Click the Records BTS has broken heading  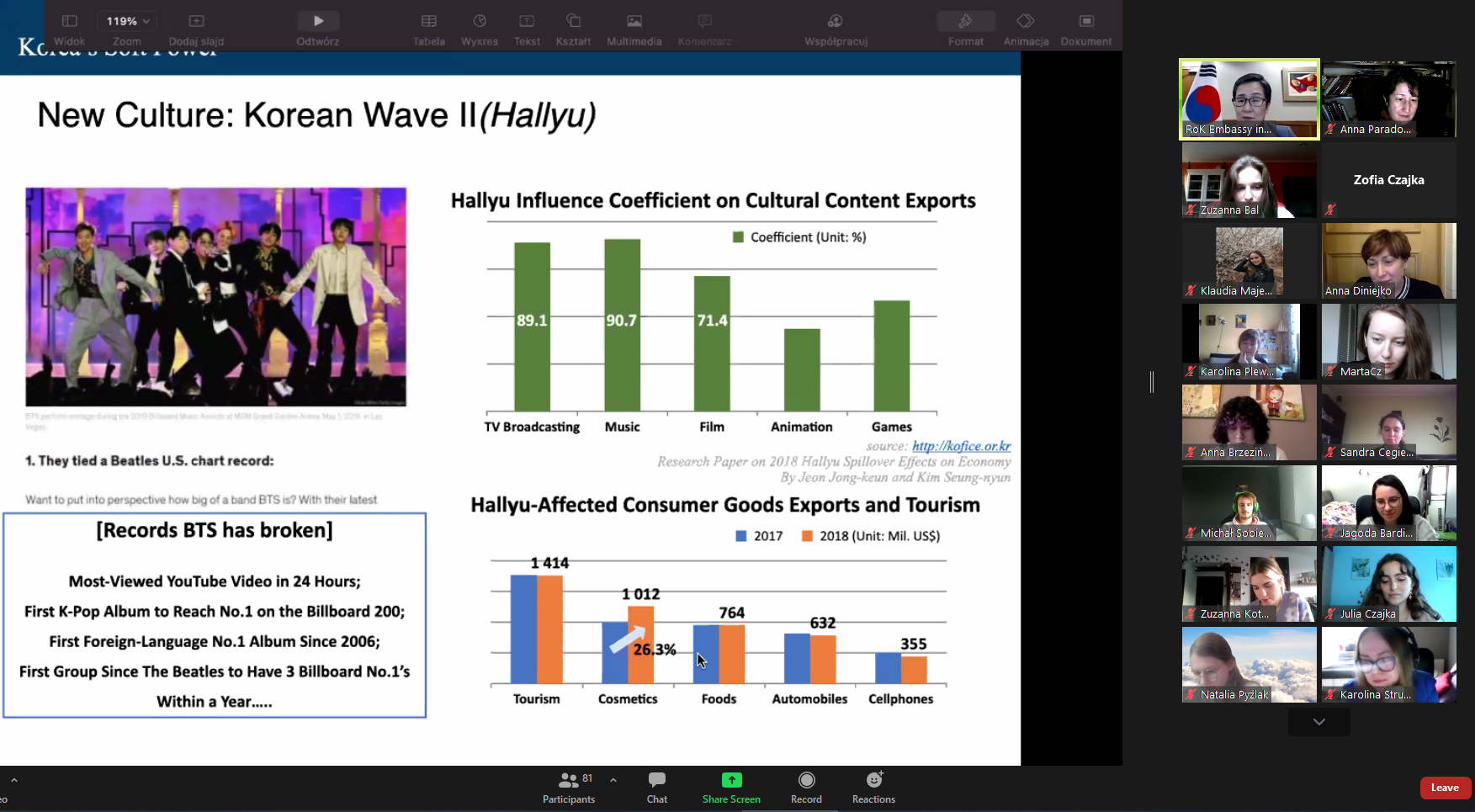(x=215, y=530)
